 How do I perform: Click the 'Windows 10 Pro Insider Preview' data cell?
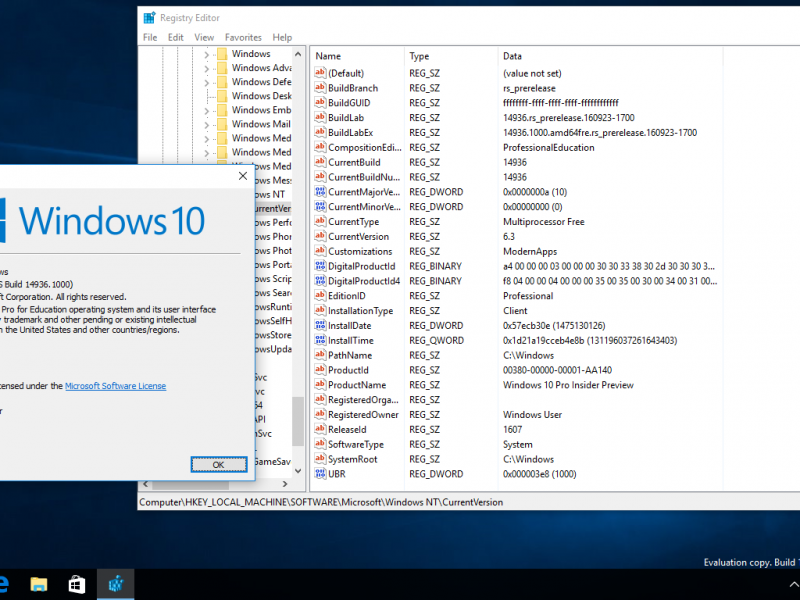(568, 385)
